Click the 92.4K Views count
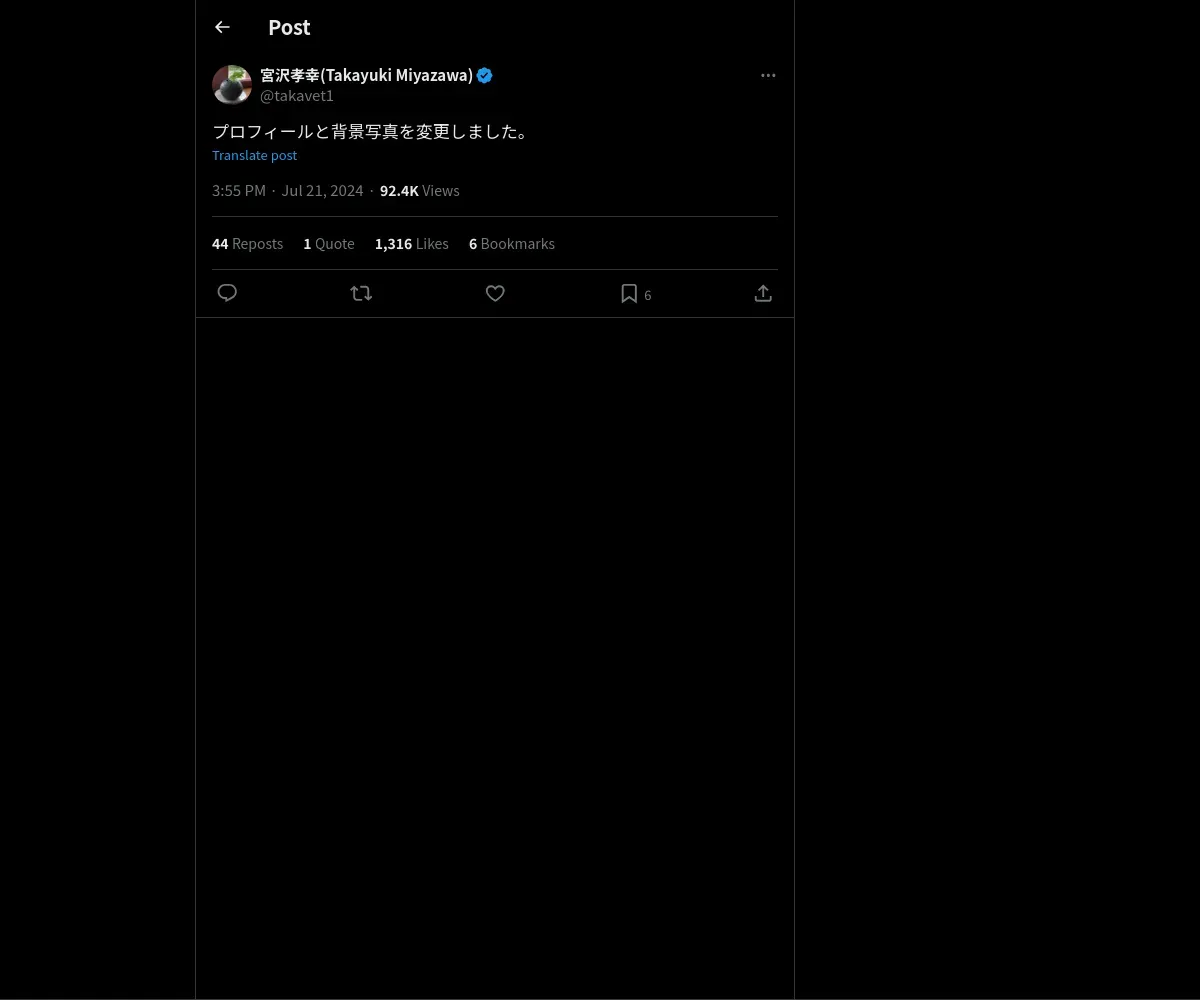The image size is (1200, 1000). point(419,191)
